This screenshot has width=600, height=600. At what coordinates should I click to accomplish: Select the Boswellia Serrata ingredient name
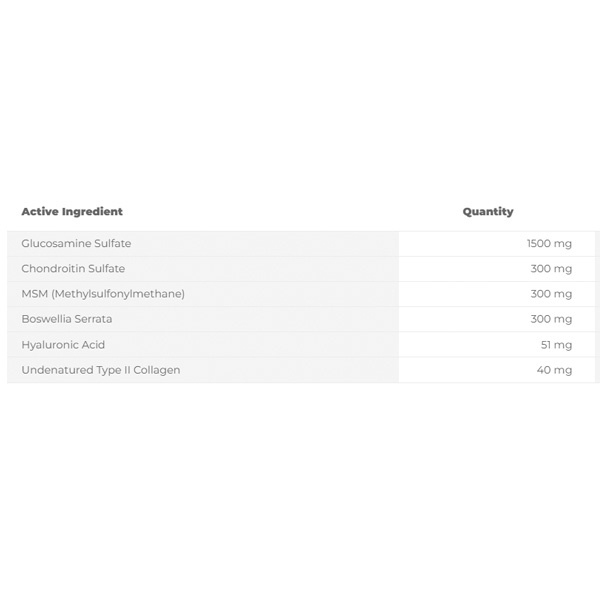[67, 319]
